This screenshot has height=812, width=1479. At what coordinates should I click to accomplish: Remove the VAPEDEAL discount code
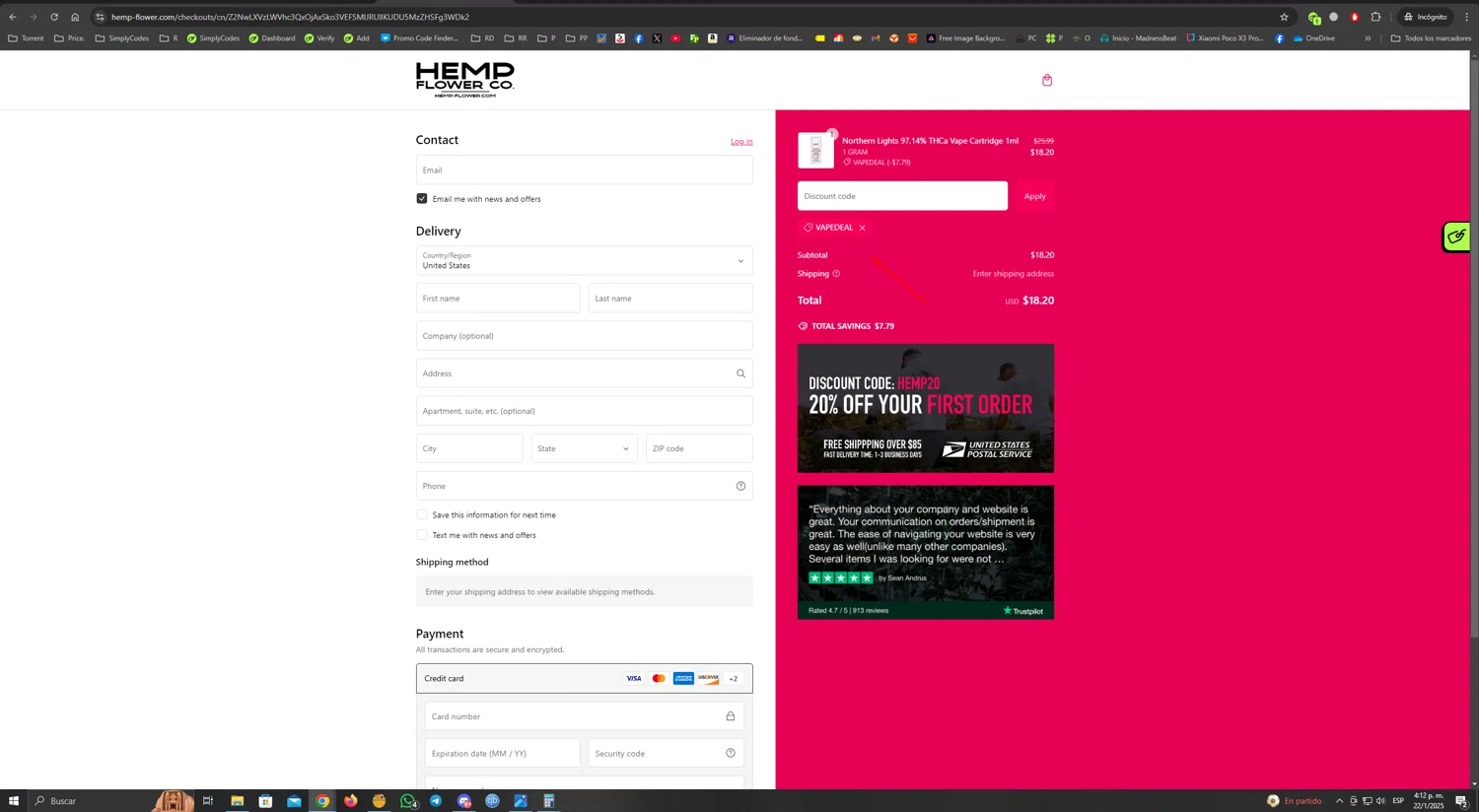click(x=862, y=228)
